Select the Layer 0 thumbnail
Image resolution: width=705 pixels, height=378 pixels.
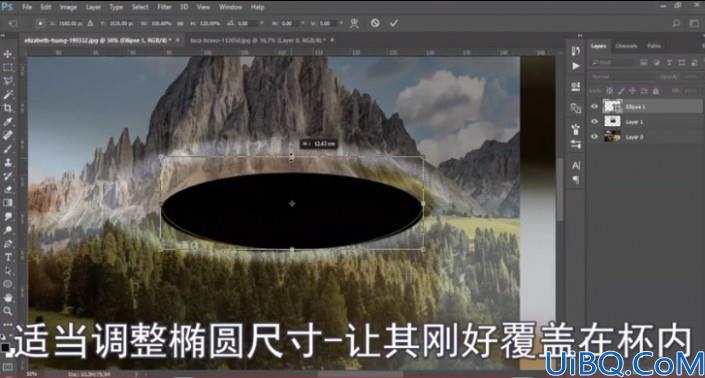click(612, 137)
